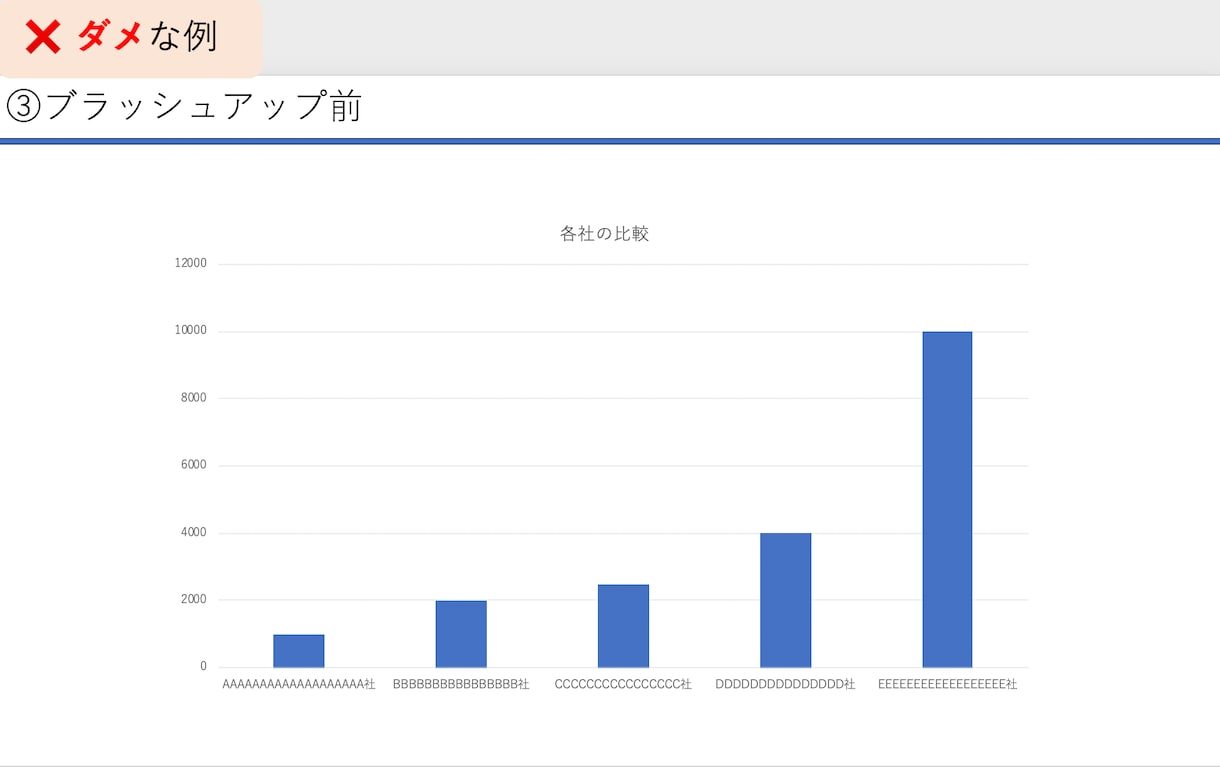
Task: Click the y-axis value 0
Action: point(203,666)
